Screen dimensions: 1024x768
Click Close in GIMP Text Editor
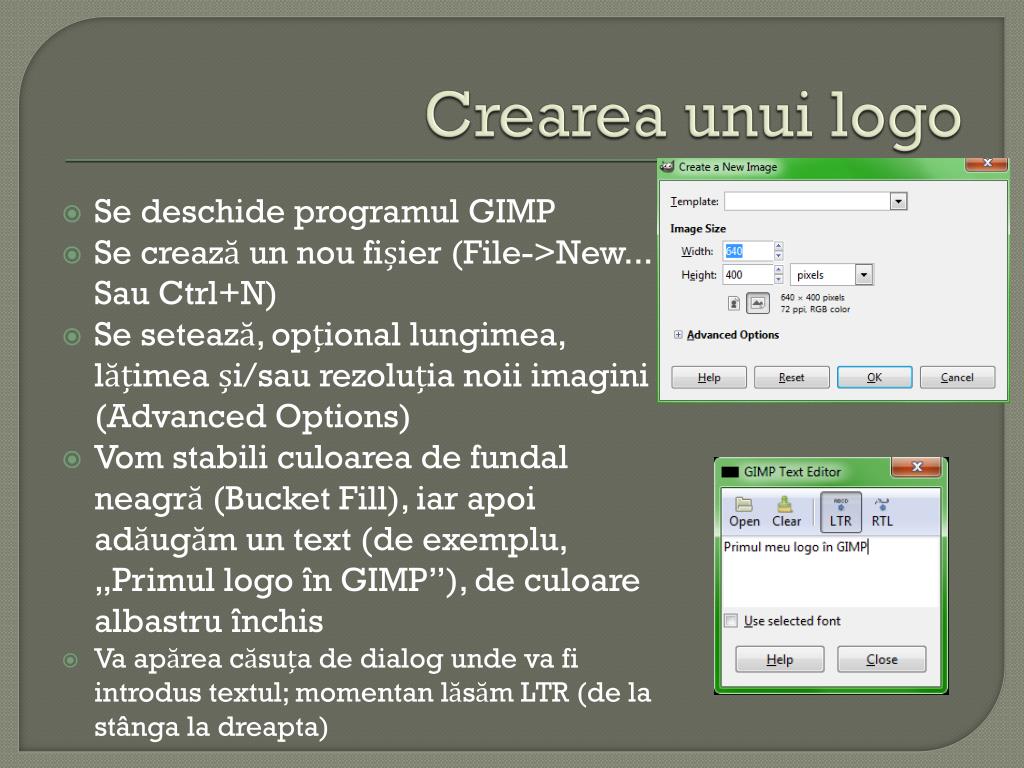tap(882, 660)
